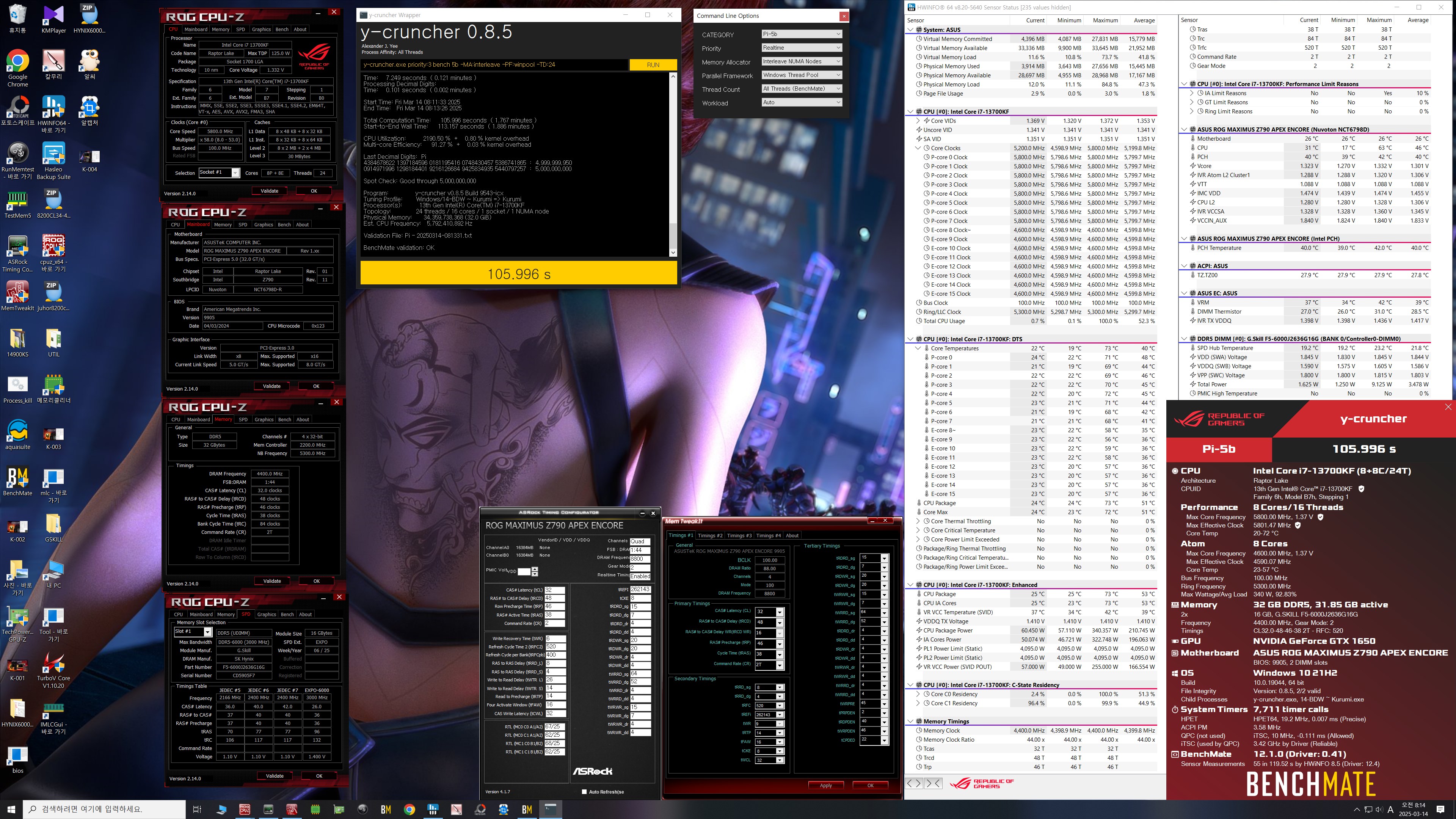Show hidden system tray icons
Viewport: 1456px width, 819px height.
coord(1357,809)
